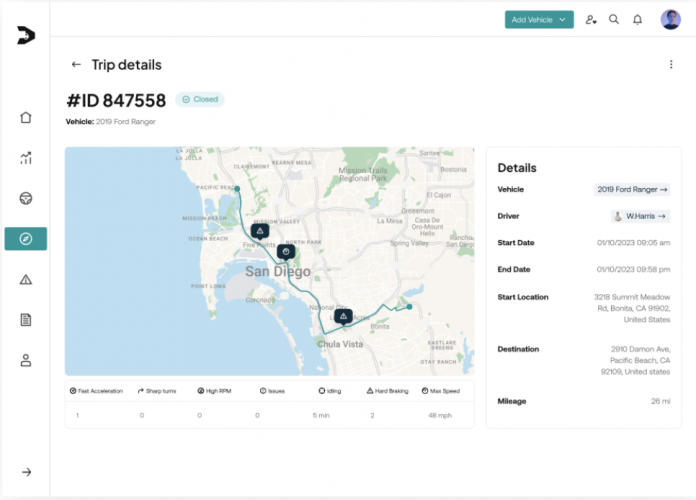
Task: Open notifications bell icon
Action: click(x=637, y=20)
